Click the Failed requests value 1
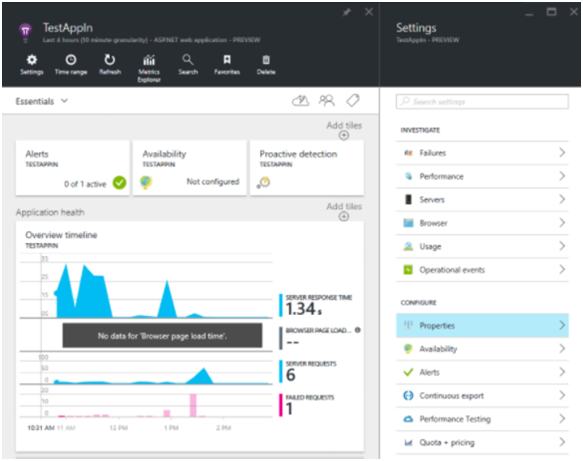The image size is (583, 461). coord(289,409)
